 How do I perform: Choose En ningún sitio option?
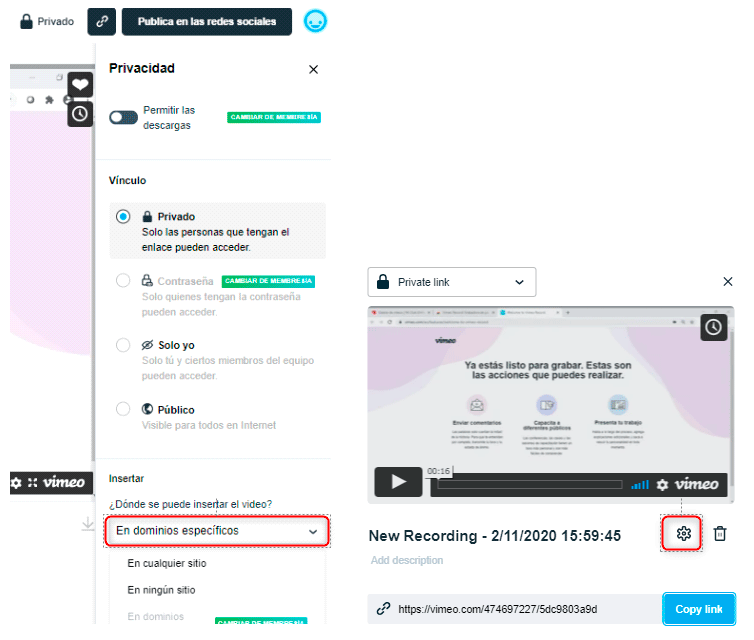pyautogui.click(x=161, y=590)
